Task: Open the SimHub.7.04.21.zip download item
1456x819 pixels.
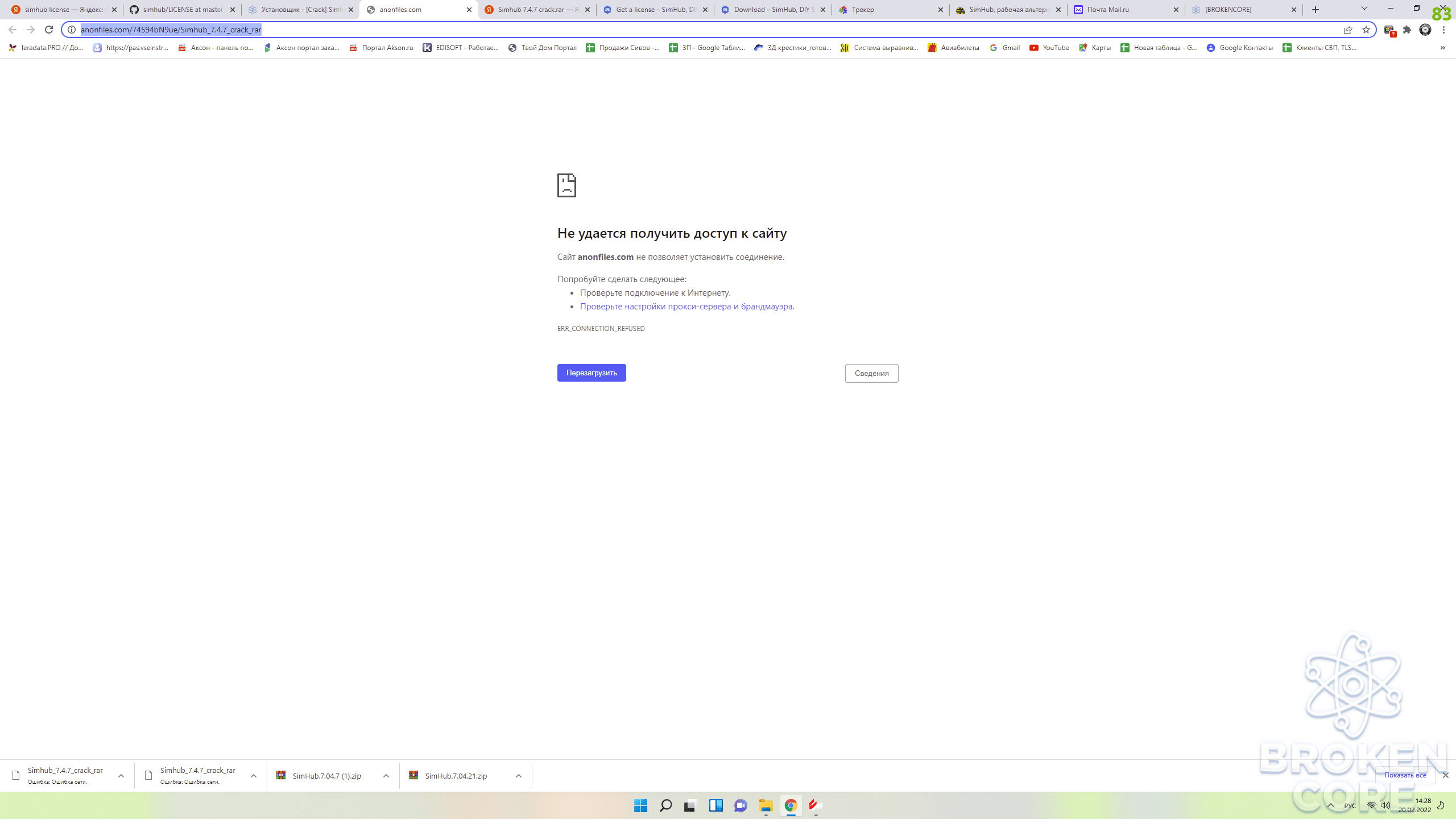Action: [x=455, y=776]
